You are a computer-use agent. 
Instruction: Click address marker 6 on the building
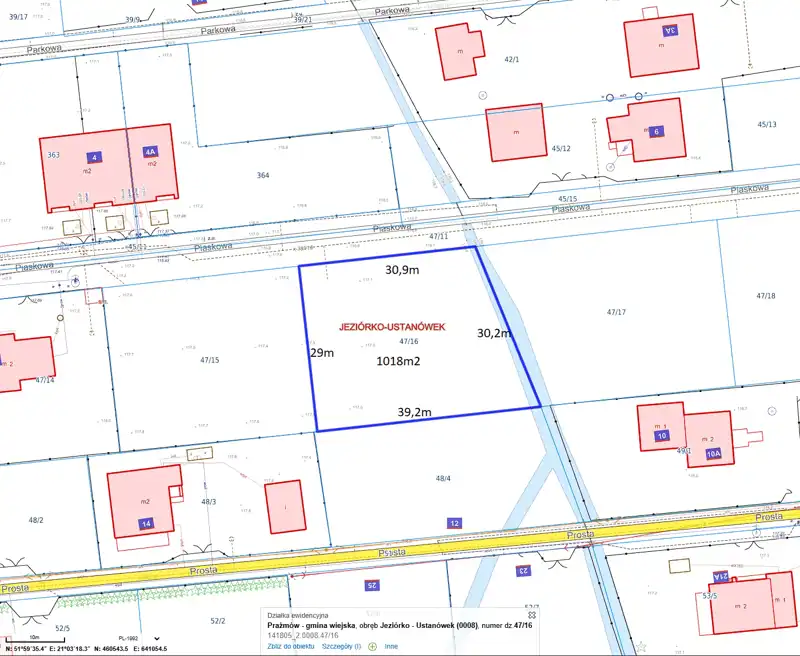[656, 131]
